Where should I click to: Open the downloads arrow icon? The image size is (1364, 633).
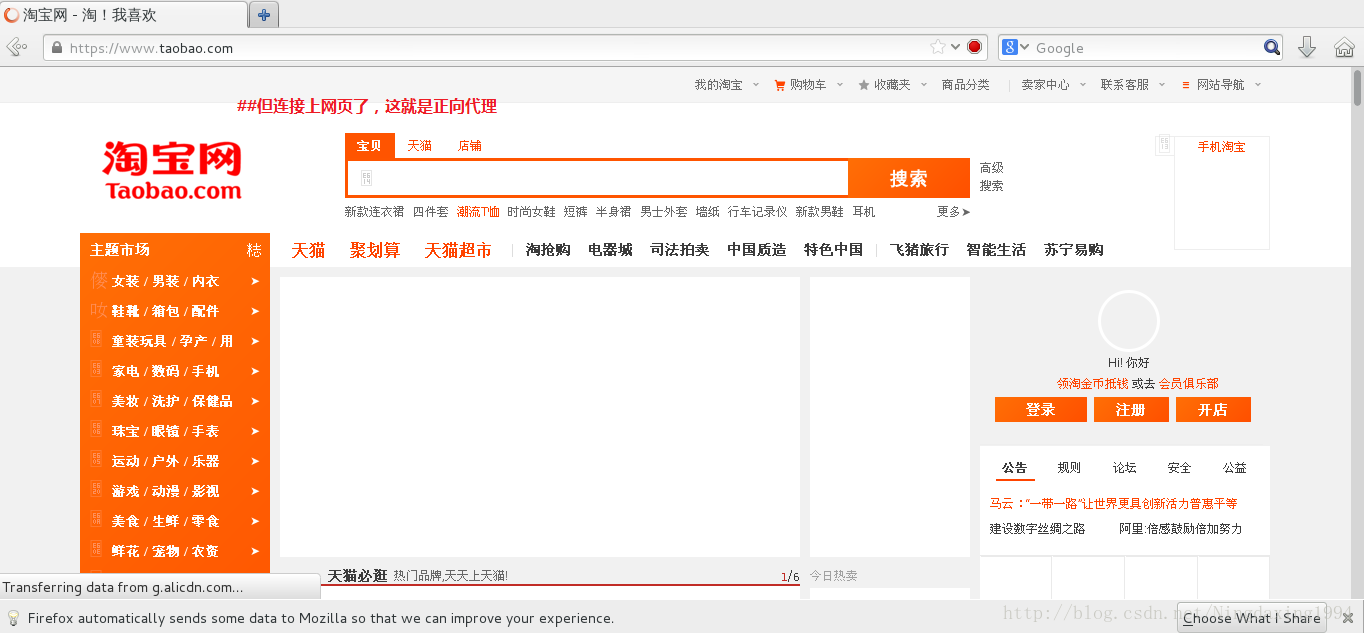point(1306,47)
